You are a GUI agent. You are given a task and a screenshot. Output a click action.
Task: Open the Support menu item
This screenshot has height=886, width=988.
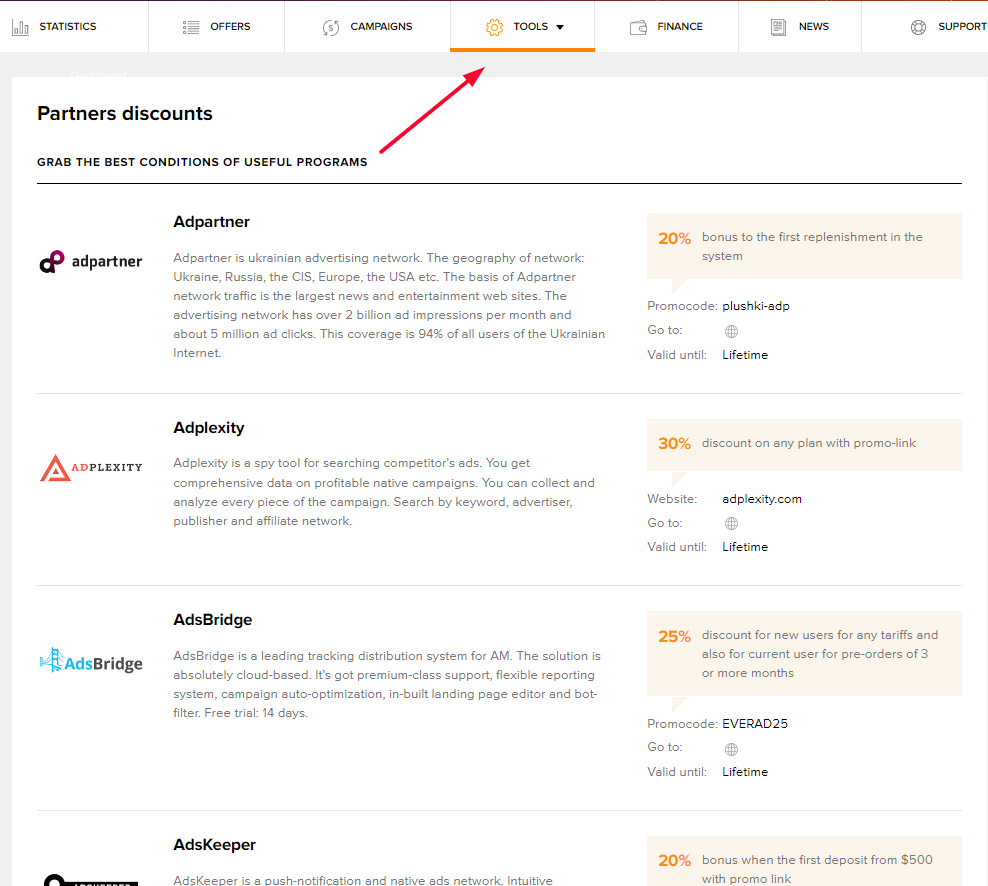(962, 26)
